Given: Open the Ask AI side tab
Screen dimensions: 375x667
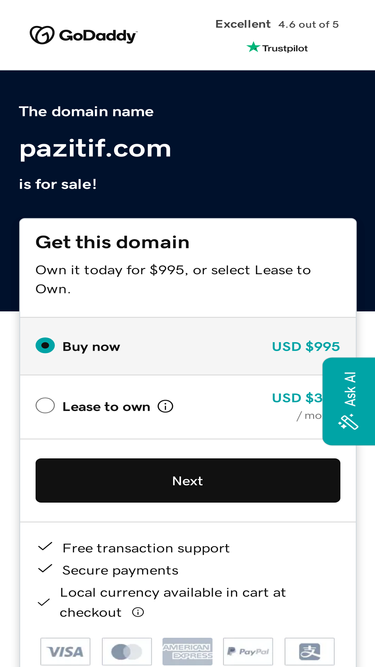Looking at the screenshot, I should pos(349,401).
